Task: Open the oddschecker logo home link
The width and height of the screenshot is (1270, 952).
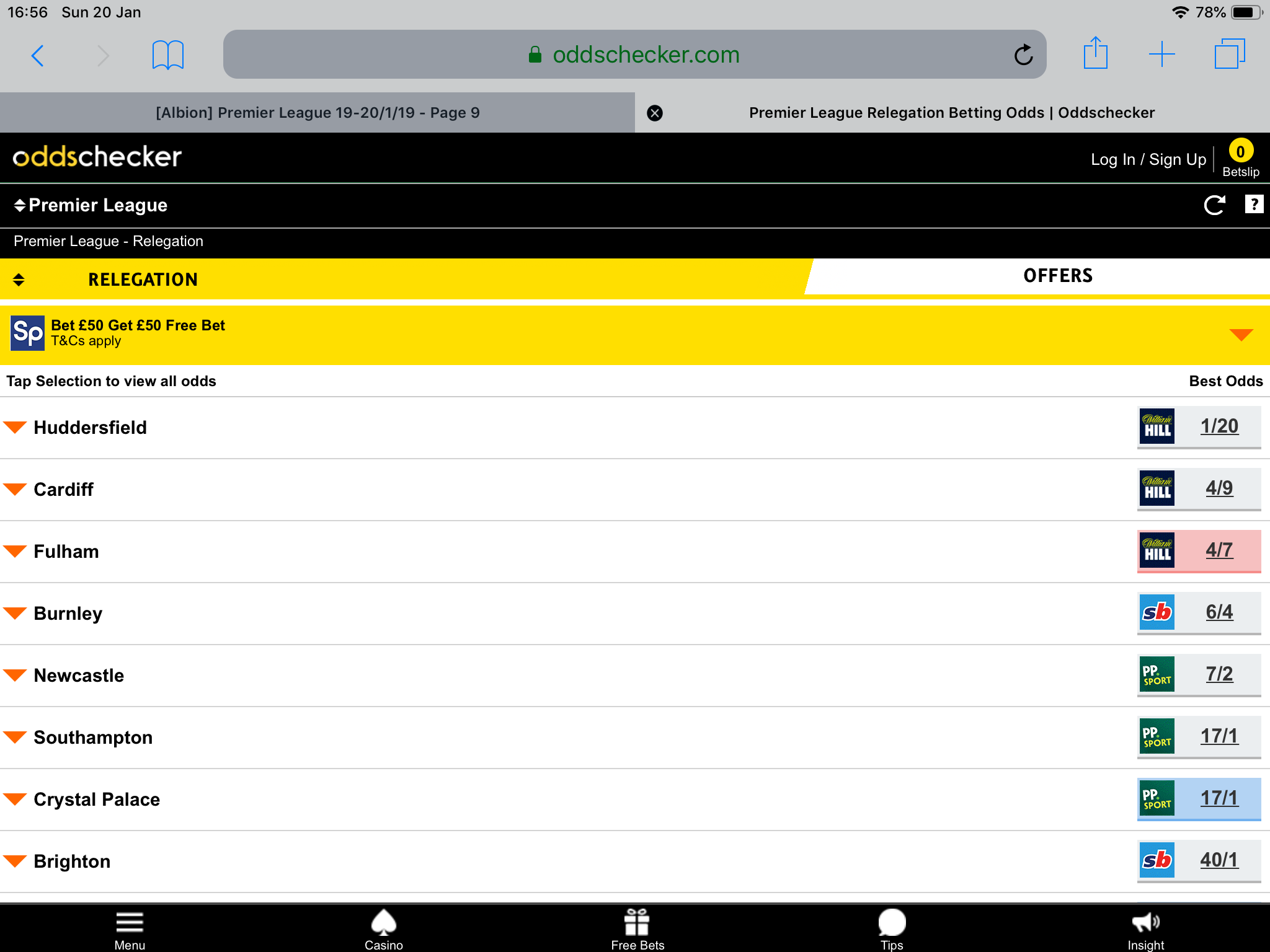Action: pyautogui.click(x=97, y=157)
